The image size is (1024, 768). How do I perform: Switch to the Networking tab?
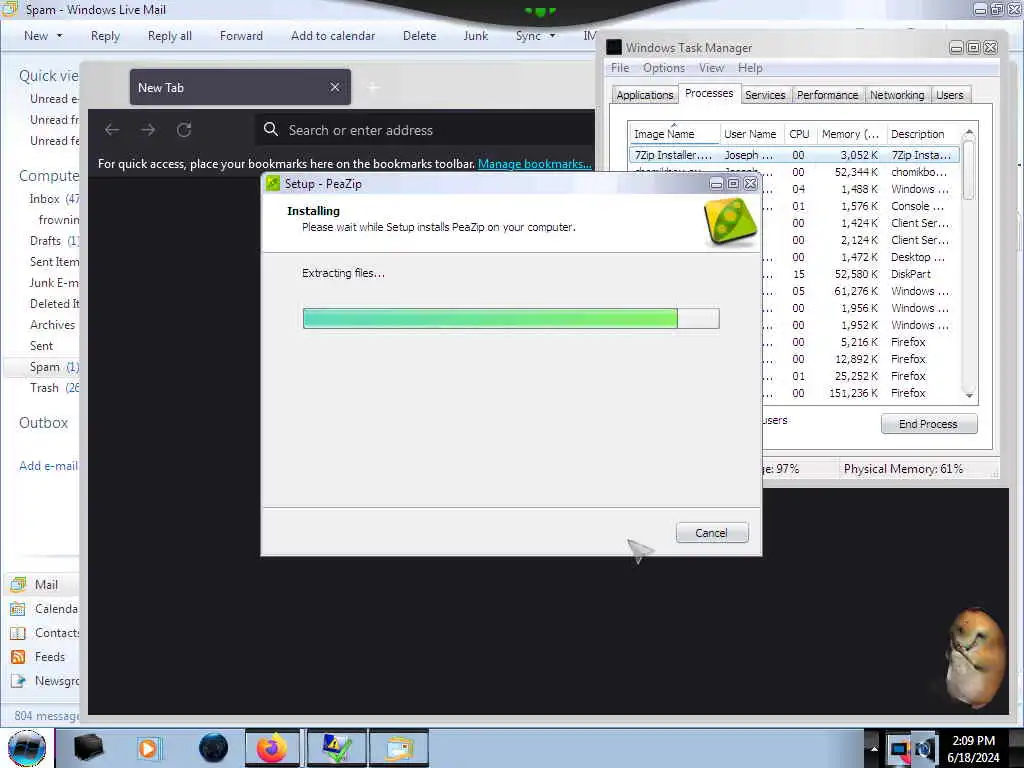(x=897, y=95)
